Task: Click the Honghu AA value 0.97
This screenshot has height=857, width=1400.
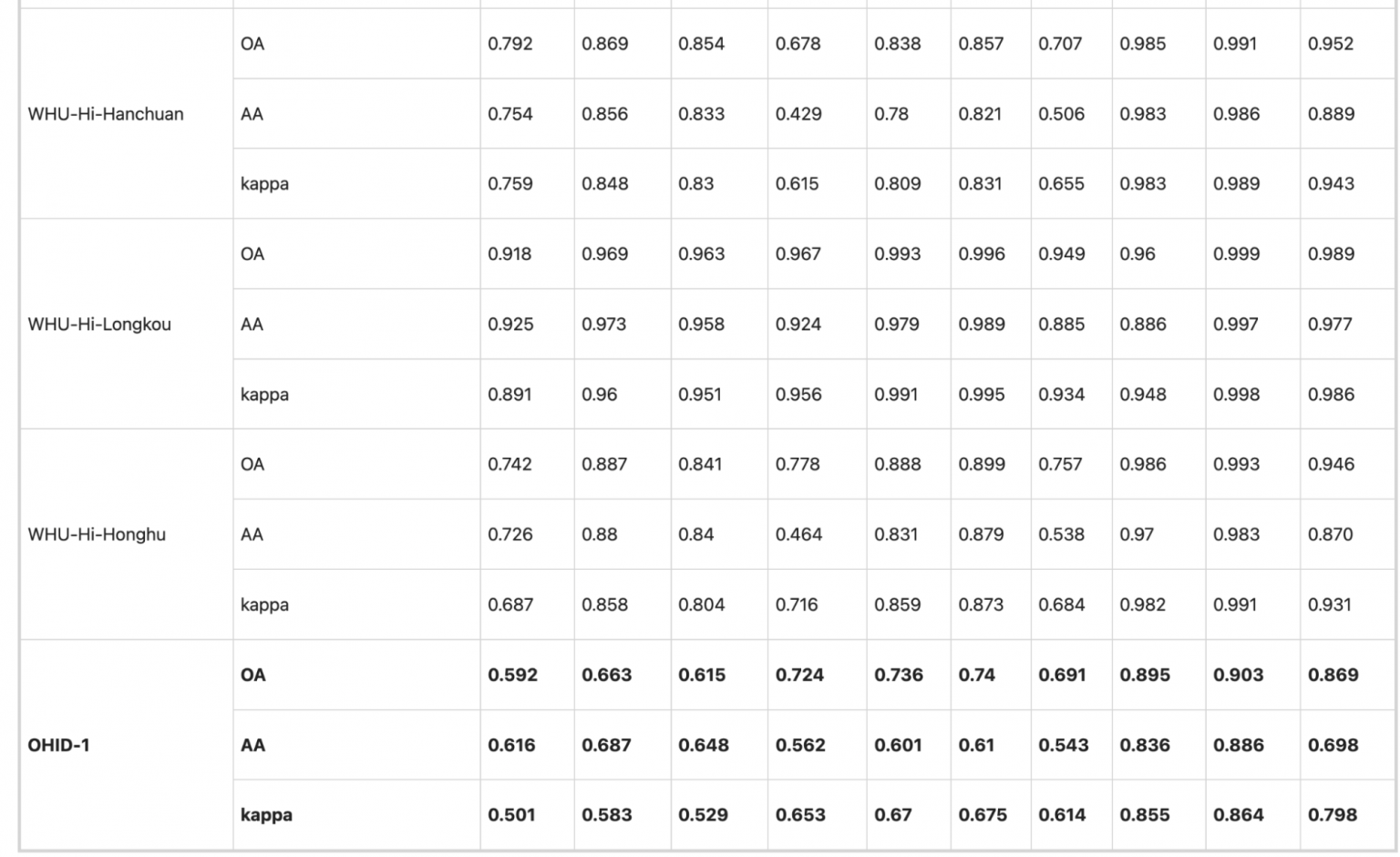Action: click(1137, 535)
